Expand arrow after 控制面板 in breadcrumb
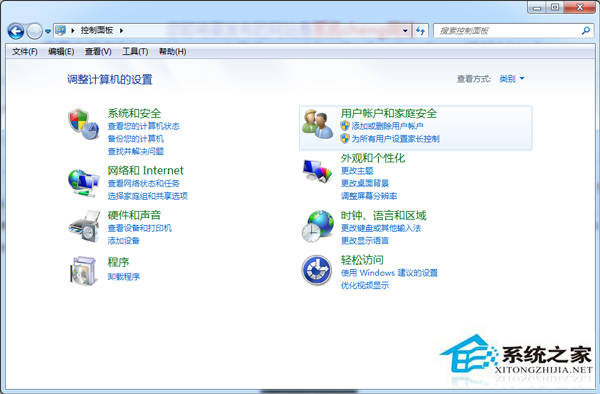This screenshot has height=394, width=600. point(121,31)
